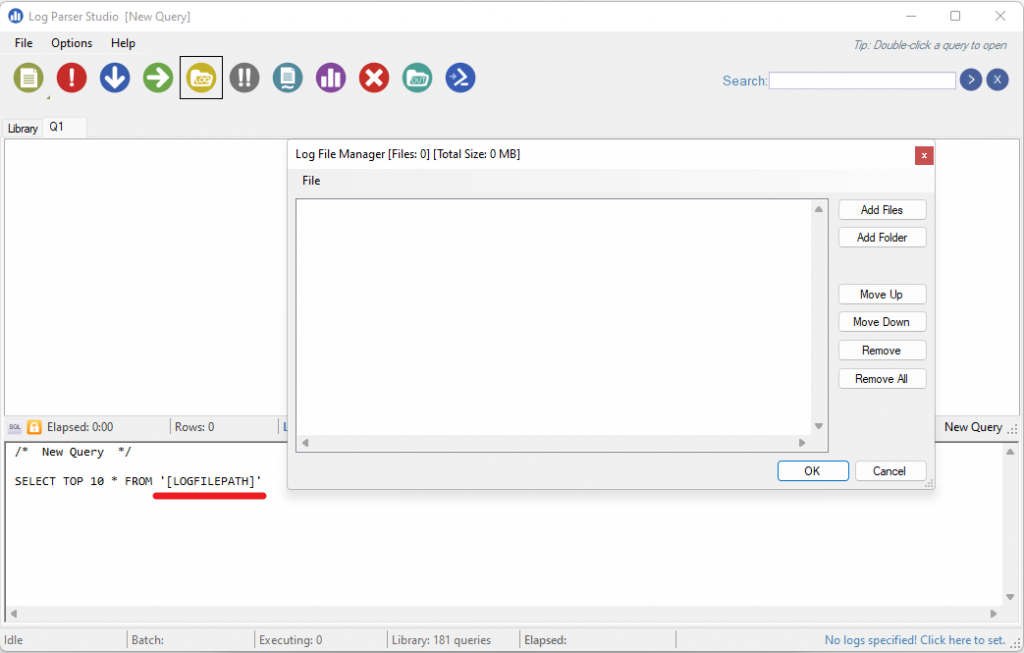
Task: Click the Search input field
Action: (x=862, y=81)
